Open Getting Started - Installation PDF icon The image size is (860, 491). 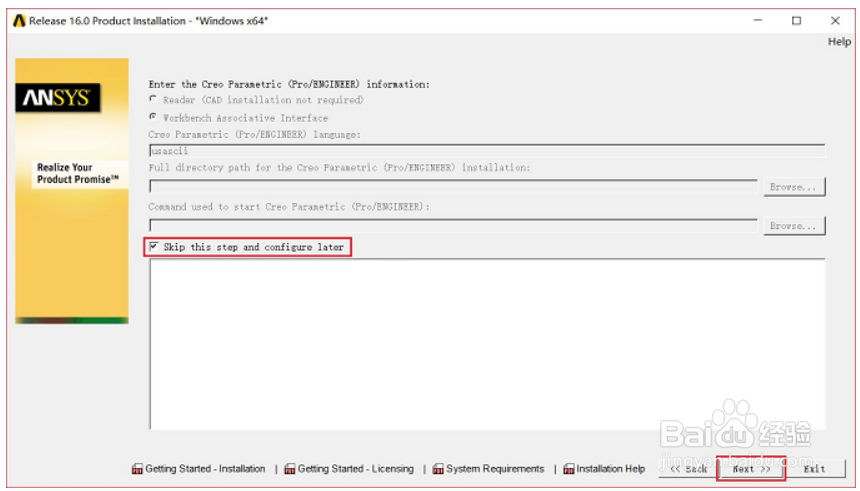point(137,469)
